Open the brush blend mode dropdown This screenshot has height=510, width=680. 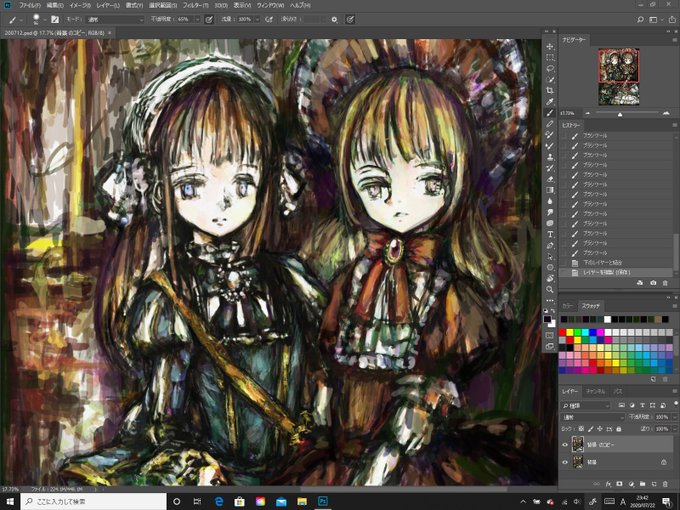[116, 20]
